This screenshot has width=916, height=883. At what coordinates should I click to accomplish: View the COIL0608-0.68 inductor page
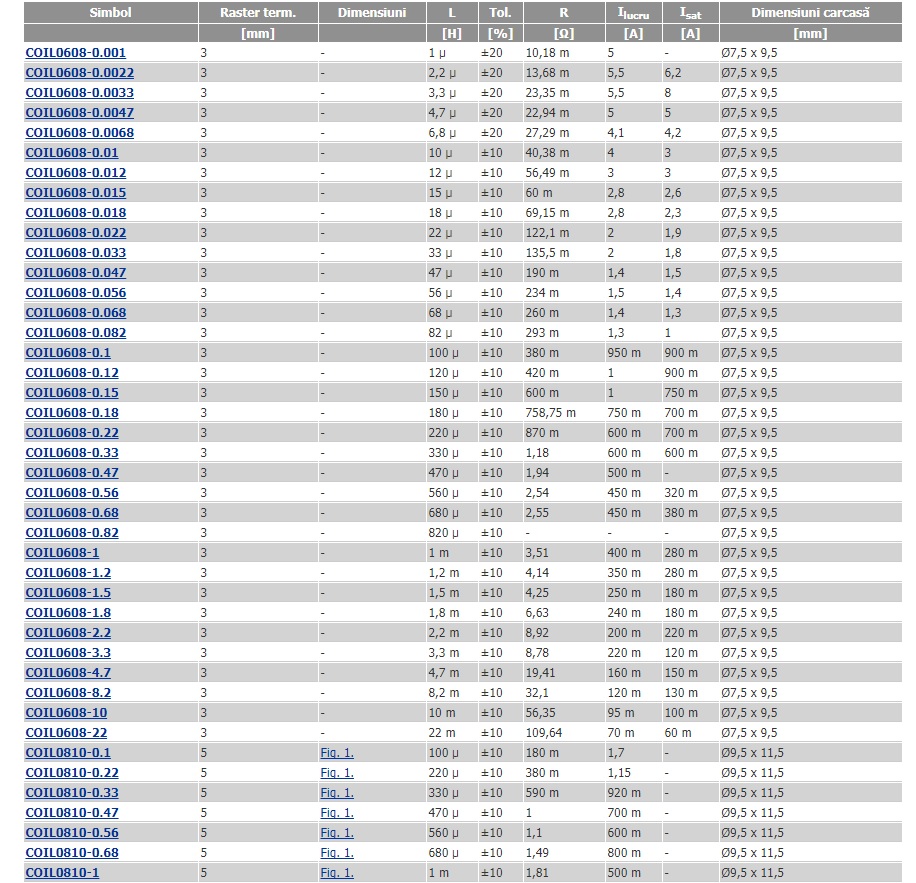pos(72,513)
